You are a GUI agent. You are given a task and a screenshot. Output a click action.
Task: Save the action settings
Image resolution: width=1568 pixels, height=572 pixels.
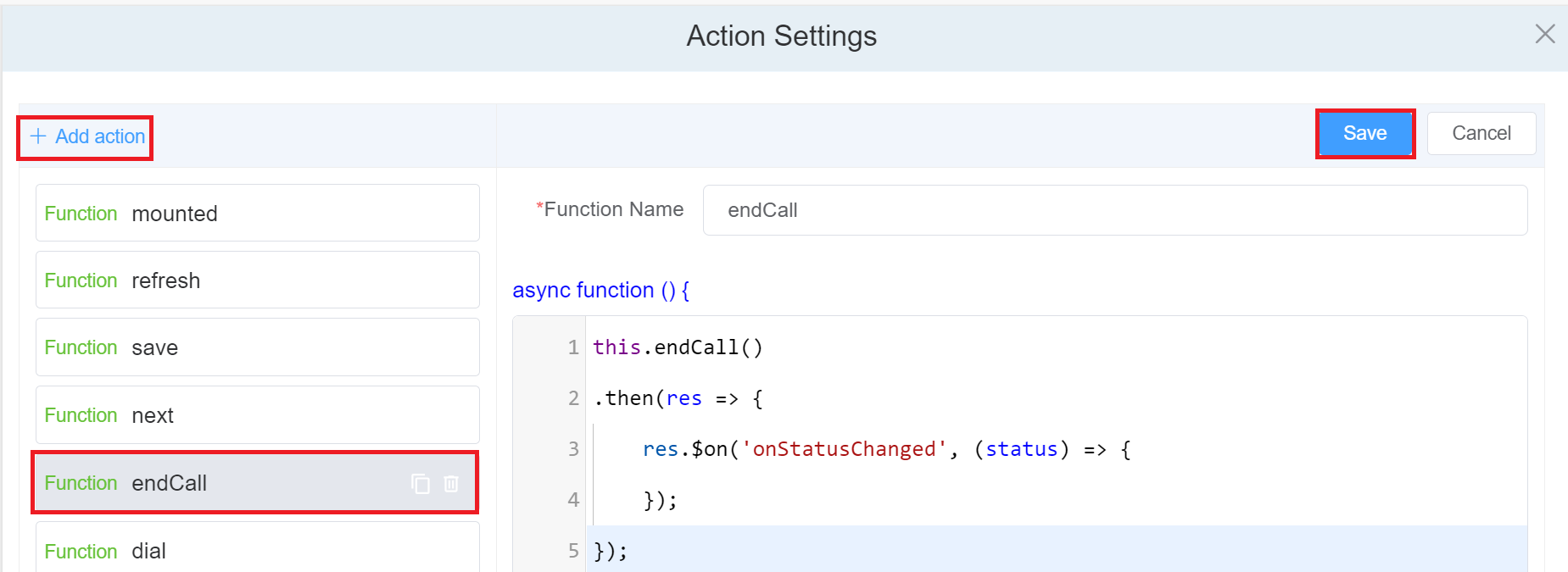[x=1364, y=134]
